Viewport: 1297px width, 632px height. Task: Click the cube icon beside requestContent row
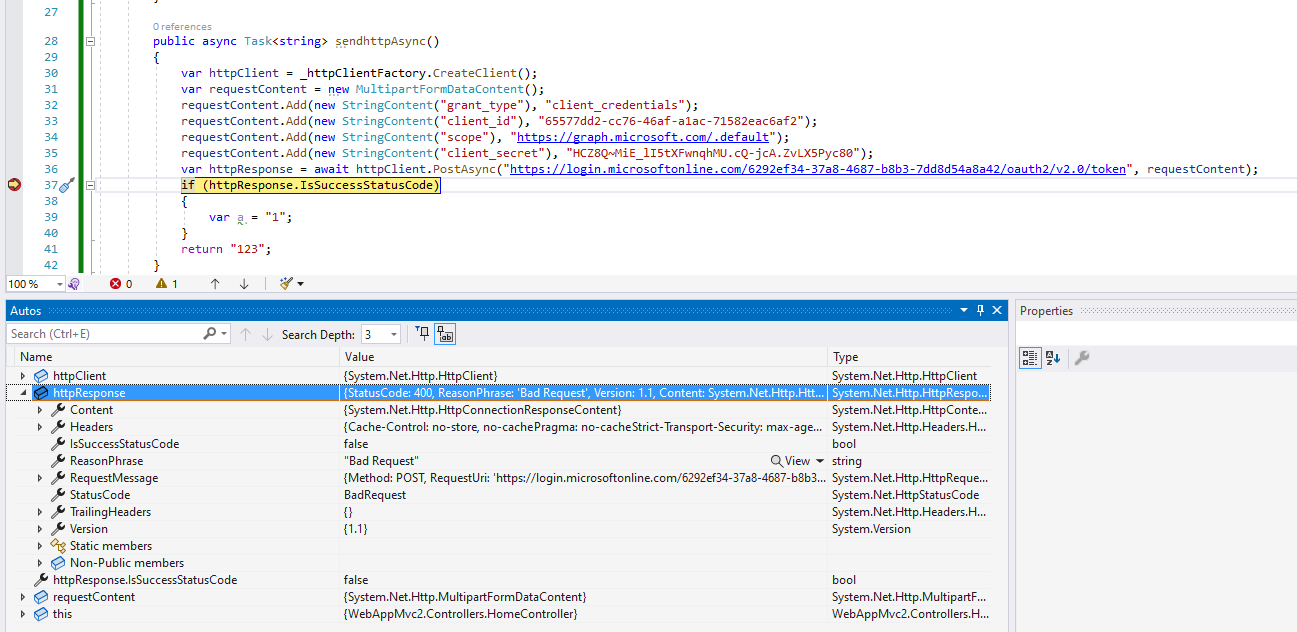coord(41,597)
